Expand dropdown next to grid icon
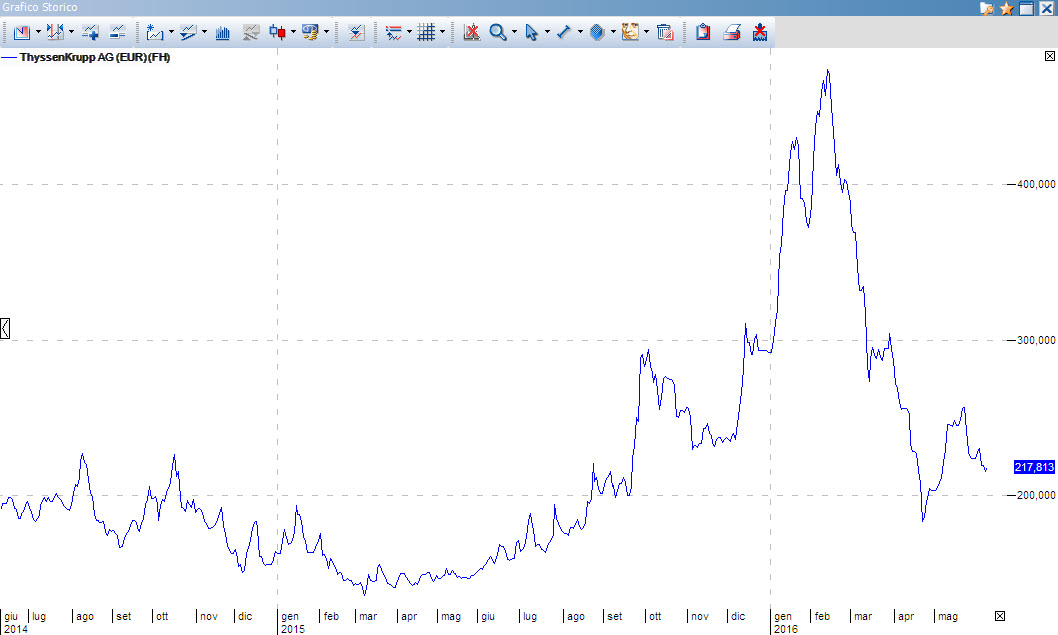Image resolution: width=1058 pixels, height=635 pixels. tap(442, 32)
